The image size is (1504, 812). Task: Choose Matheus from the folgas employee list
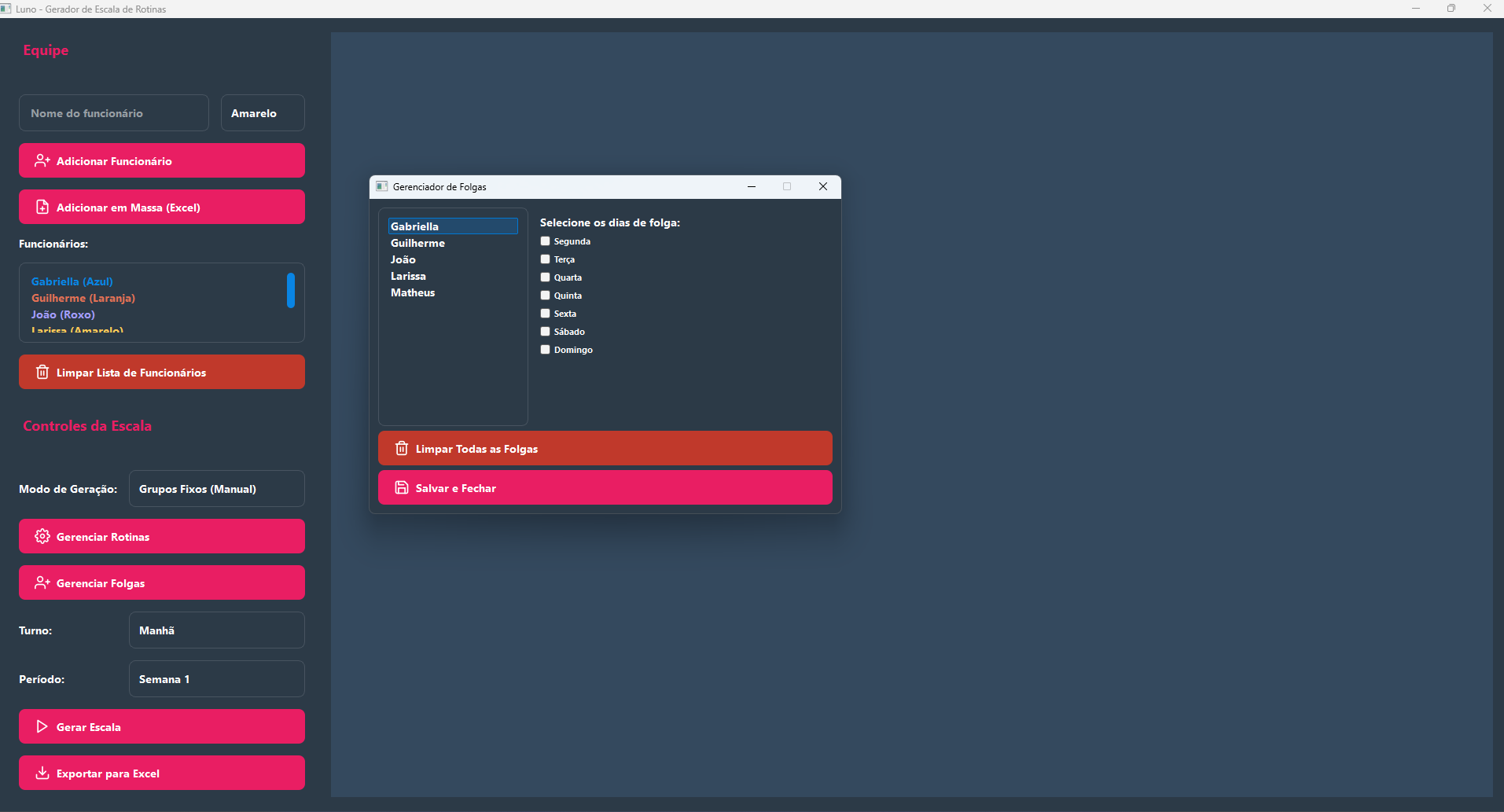pyautogui.click(x=413, y=293)
